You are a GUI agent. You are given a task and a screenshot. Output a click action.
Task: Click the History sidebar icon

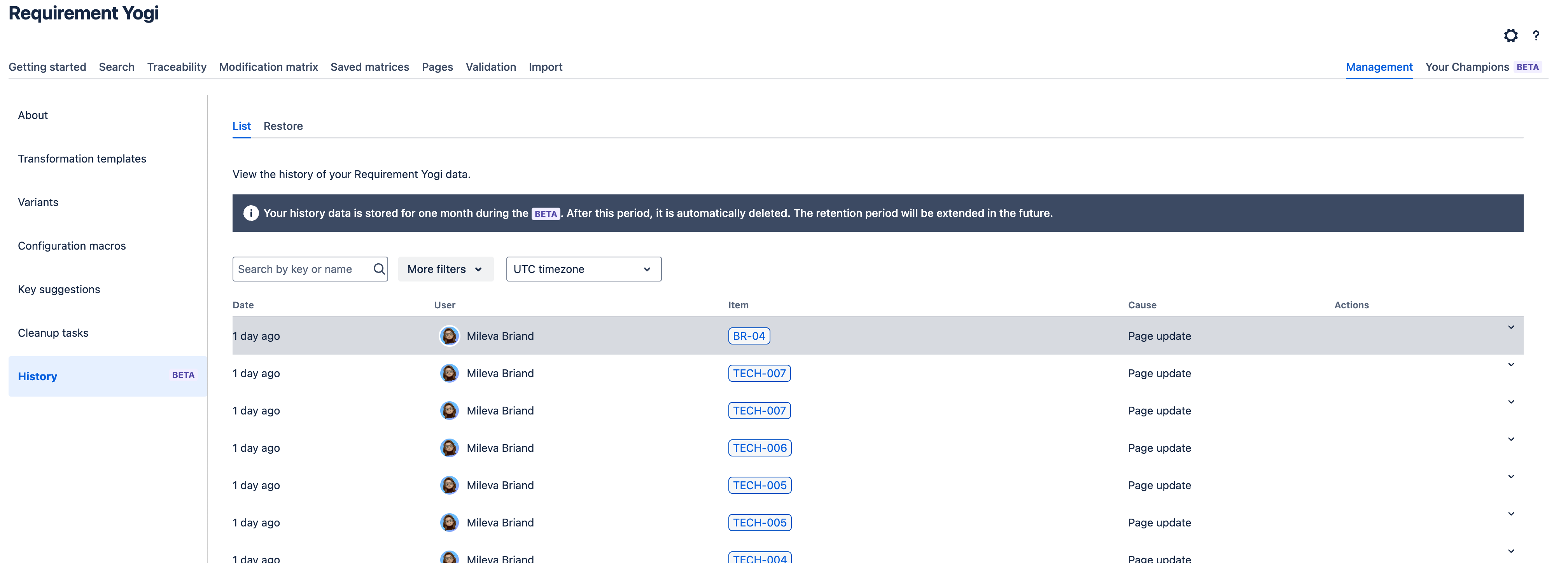point(37,375)
